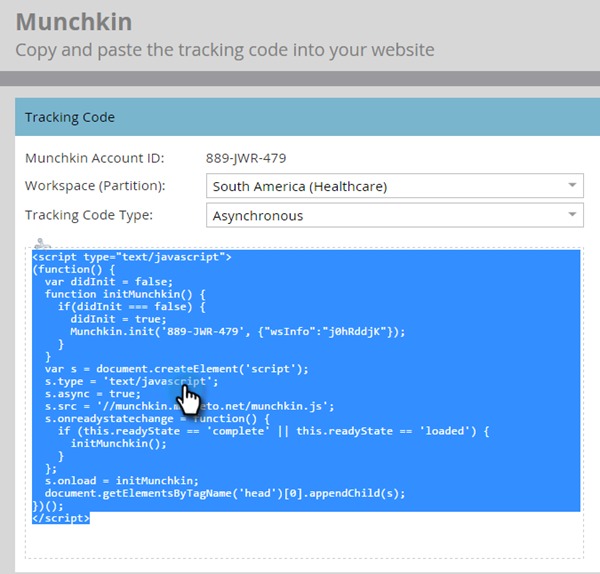Click the var didInit = false; line
600x574 pixels.
[x=109, y=282]
